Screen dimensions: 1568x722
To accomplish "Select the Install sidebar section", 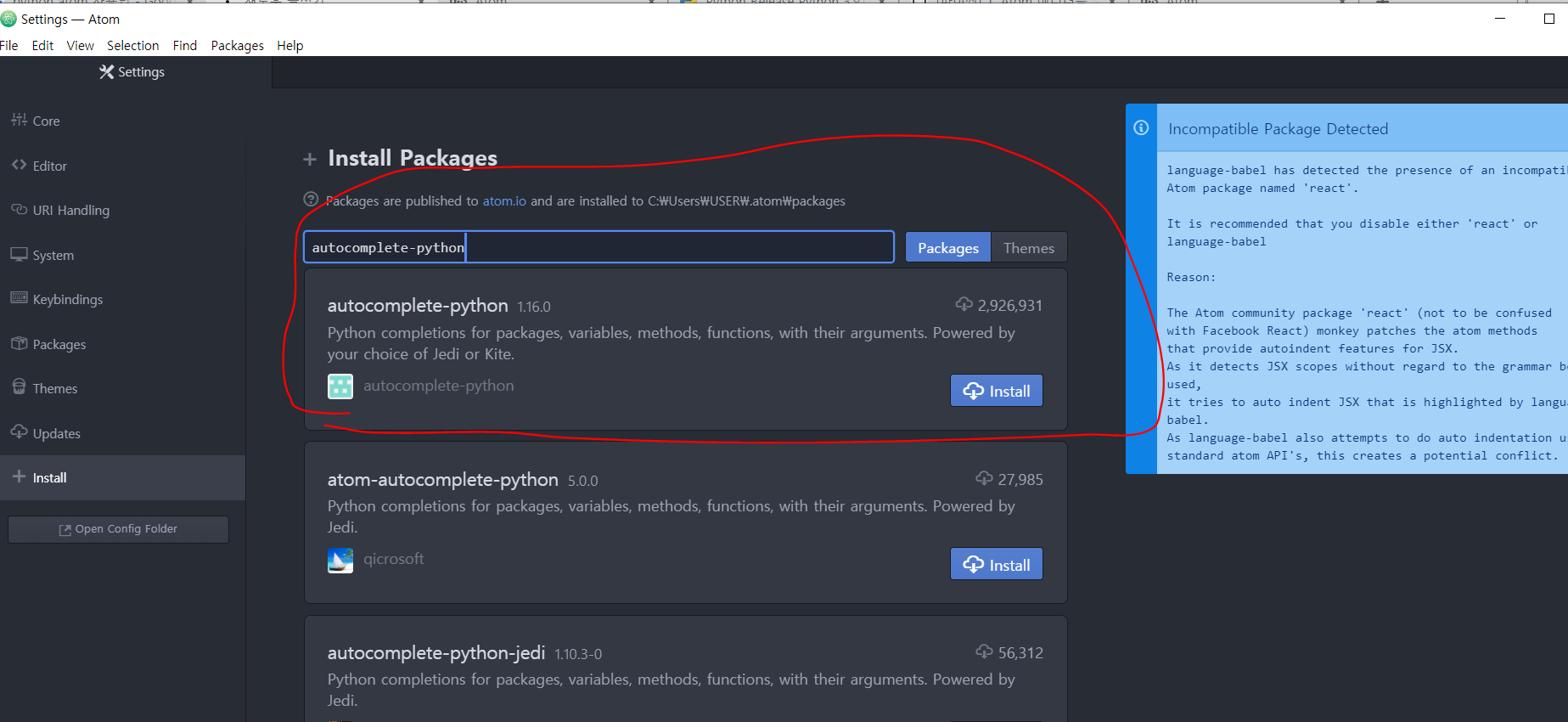I will coord(122,477).
